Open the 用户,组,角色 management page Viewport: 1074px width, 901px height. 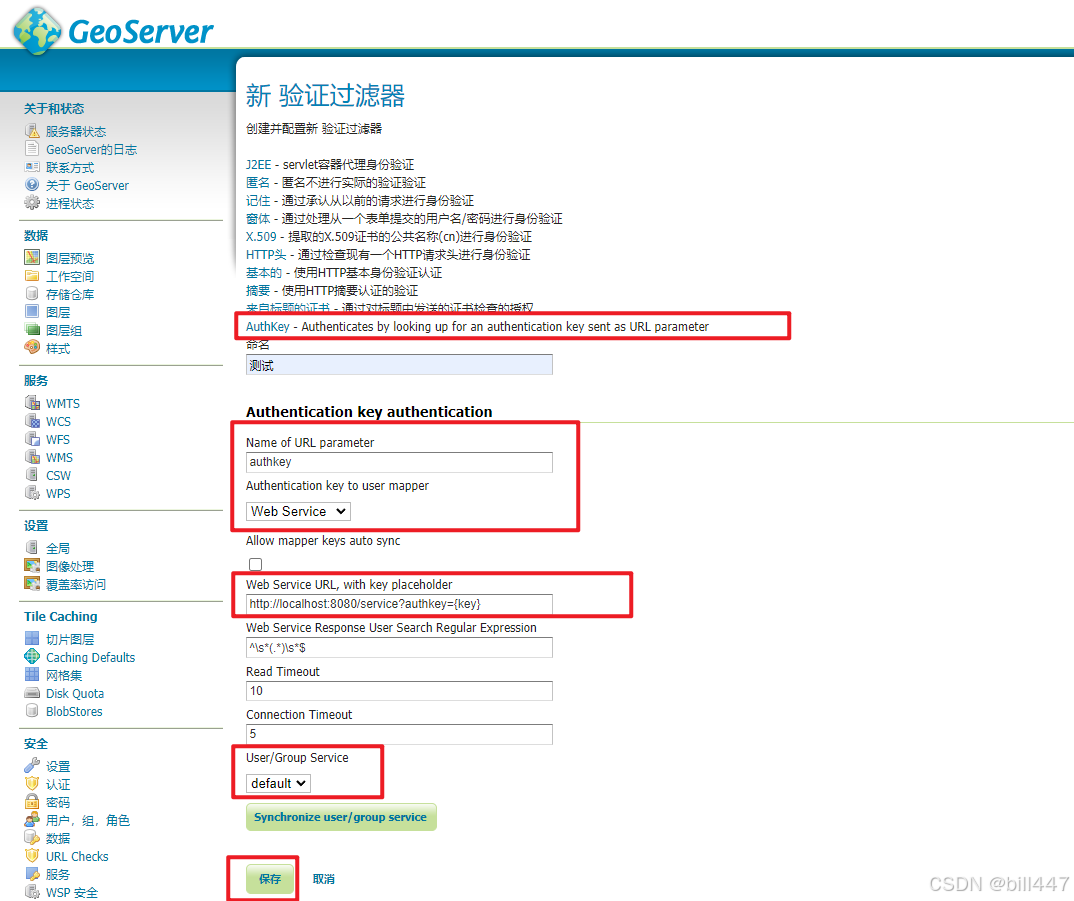(x=87, y=820)
